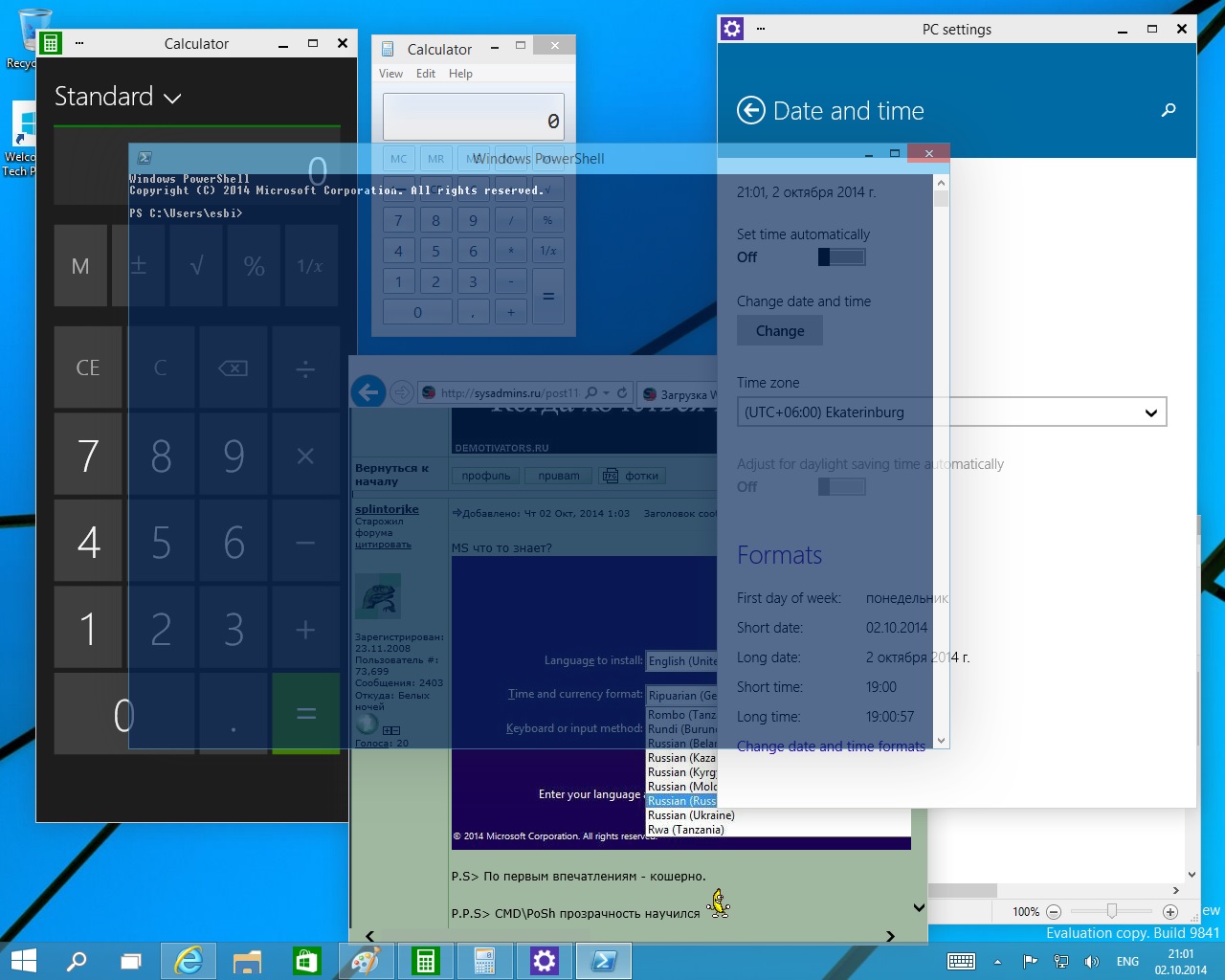This screenshot has height=980, width=1225.
Task: Click the PowerShell scrollbar down arrow
Action: (x=941, y=740)
